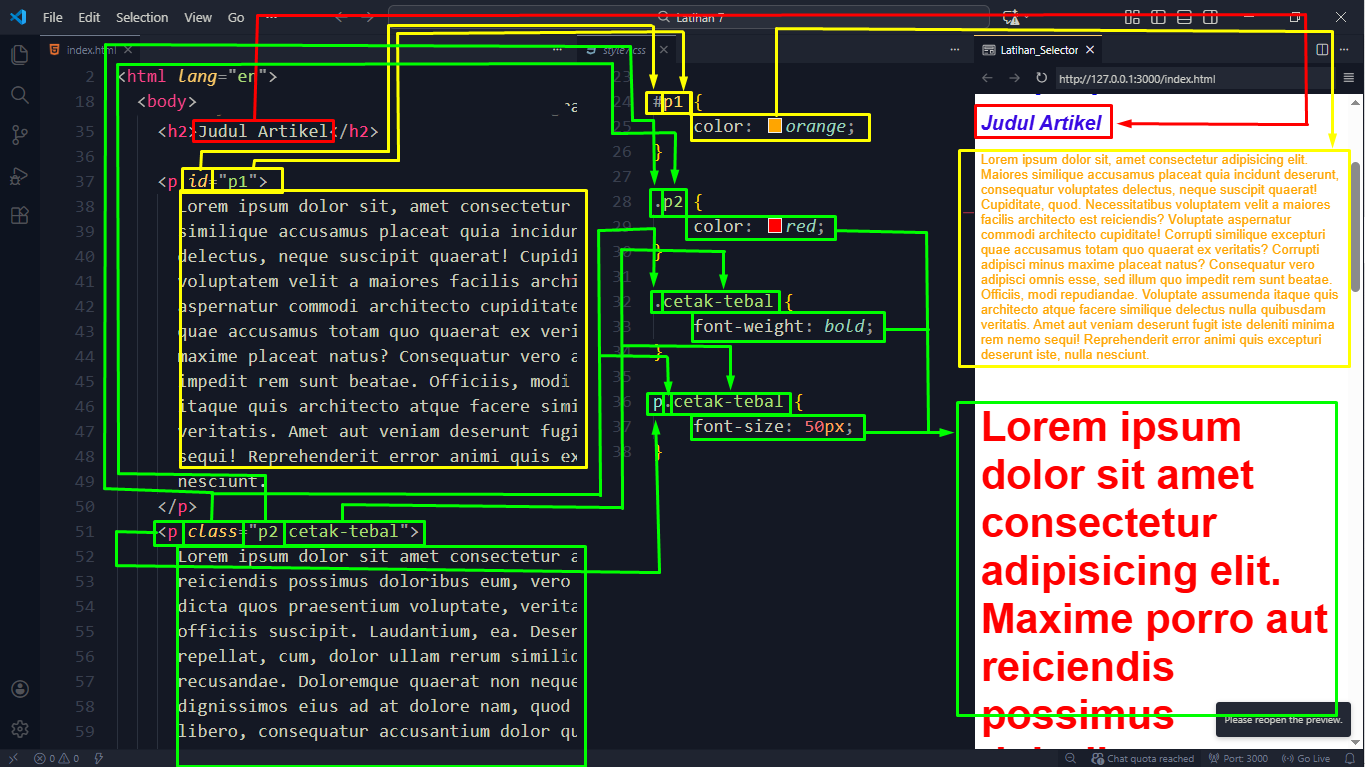Click Port: 3000 in status bar
This screenshot has width=1365, height=767.
click(x=1239, y=758)
